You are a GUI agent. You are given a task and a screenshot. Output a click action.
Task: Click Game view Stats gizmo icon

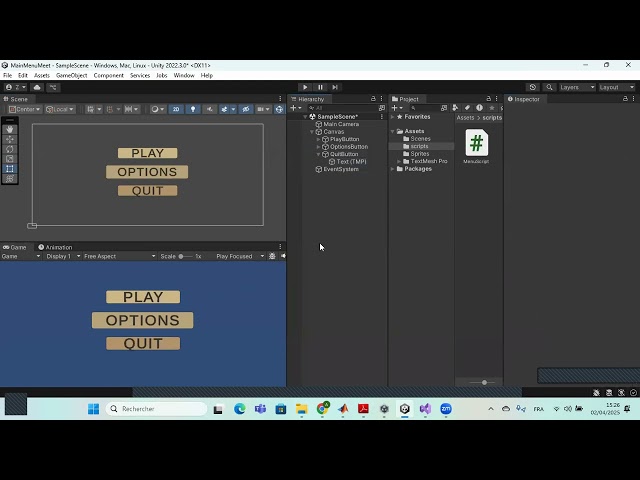click(272, 256)
